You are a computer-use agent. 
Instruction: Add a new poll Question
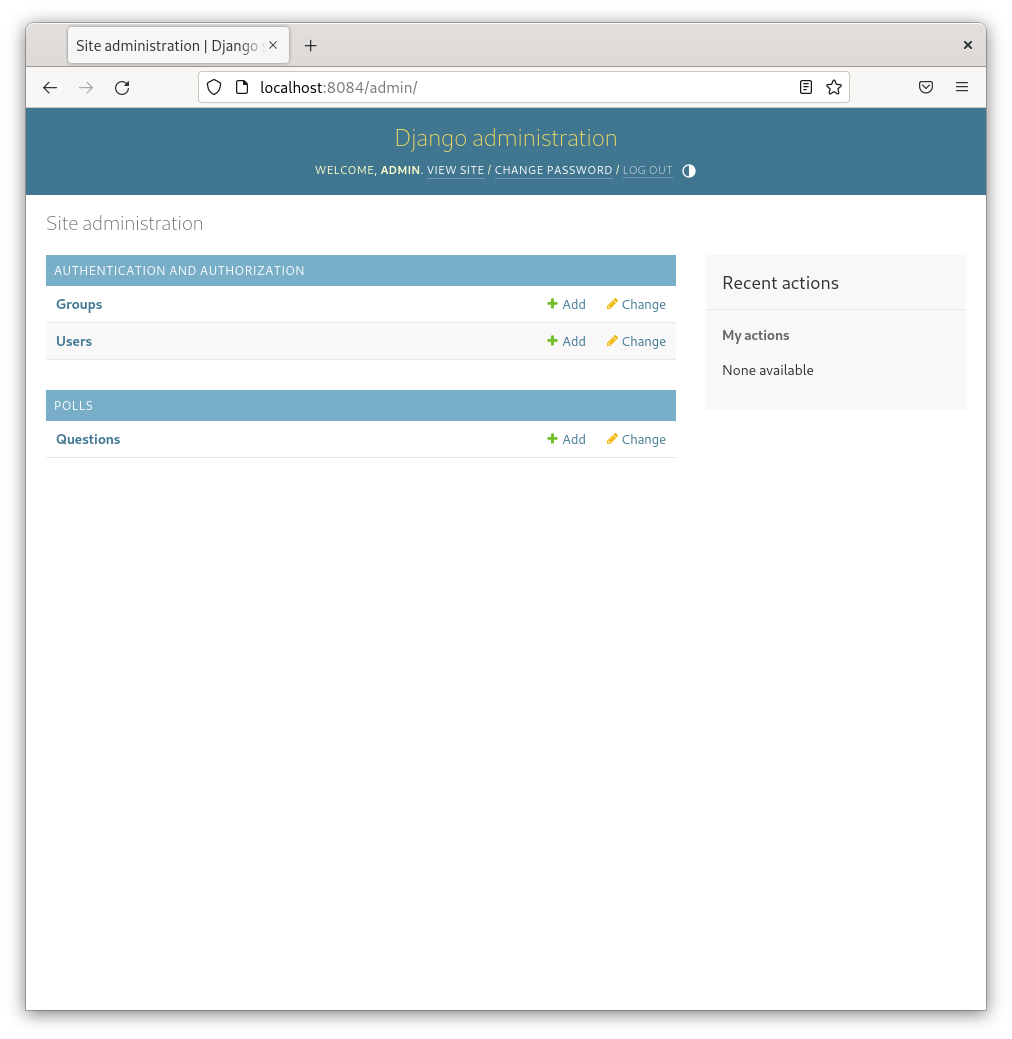pyautogui.click(x=566, y=440)
